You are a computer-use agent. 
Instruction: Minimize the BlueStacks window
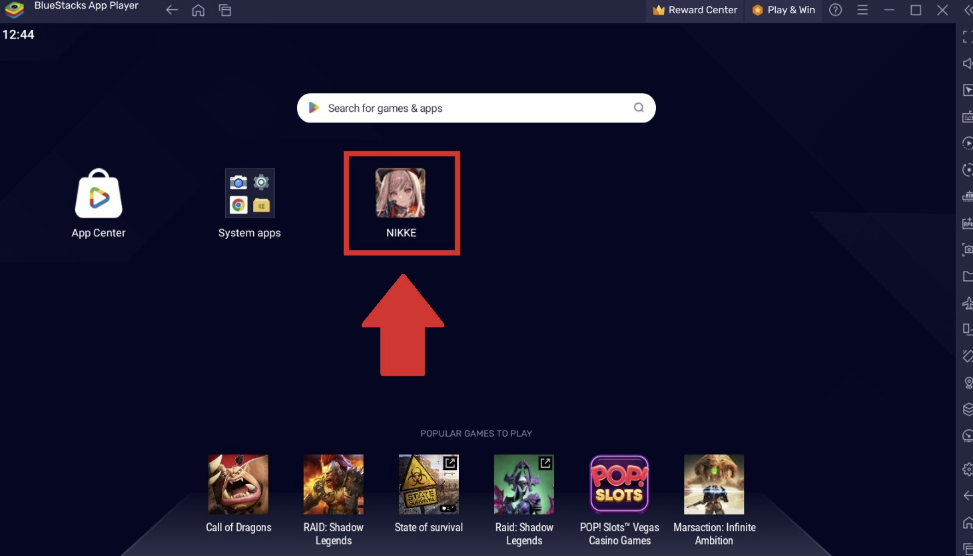pyautogui.click(x=889, y=10)
